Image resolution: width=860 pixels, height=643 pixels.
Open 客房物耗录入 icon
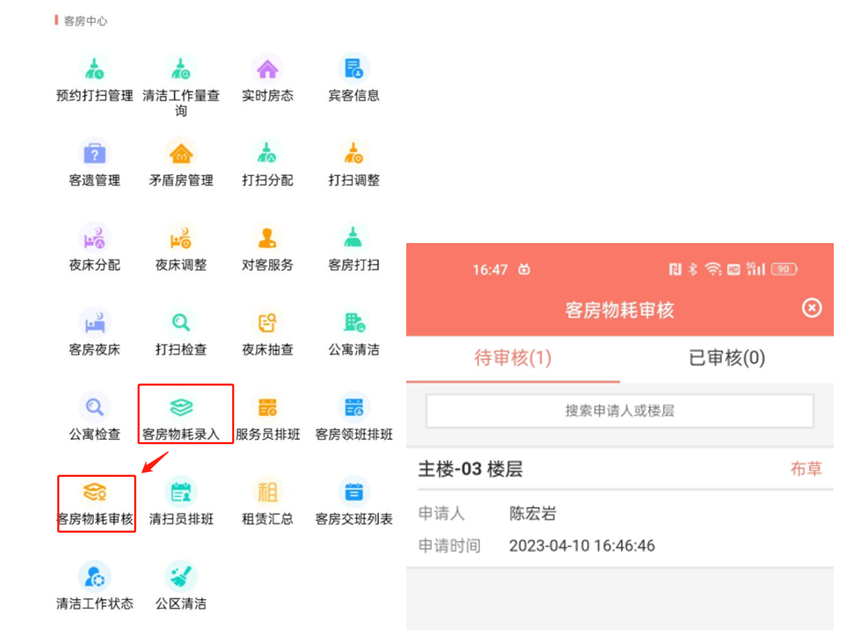pos(181,408)
